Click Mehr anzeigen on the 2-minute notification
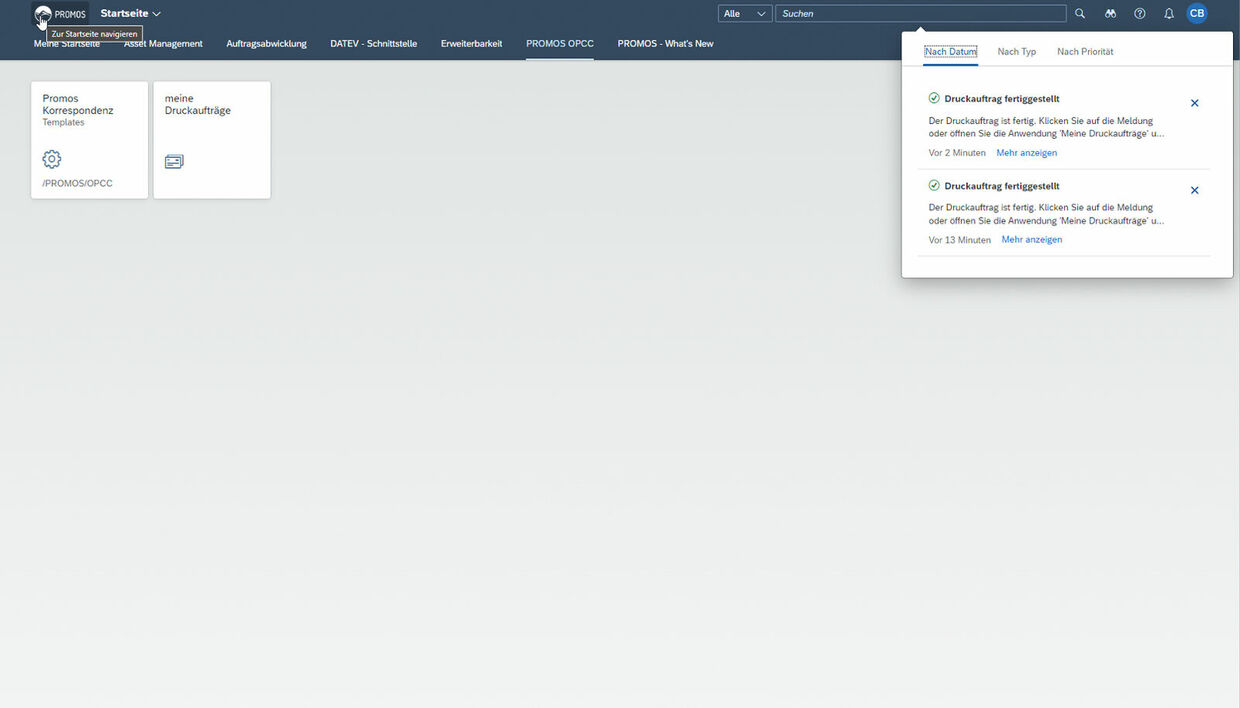 (1026, 153)
